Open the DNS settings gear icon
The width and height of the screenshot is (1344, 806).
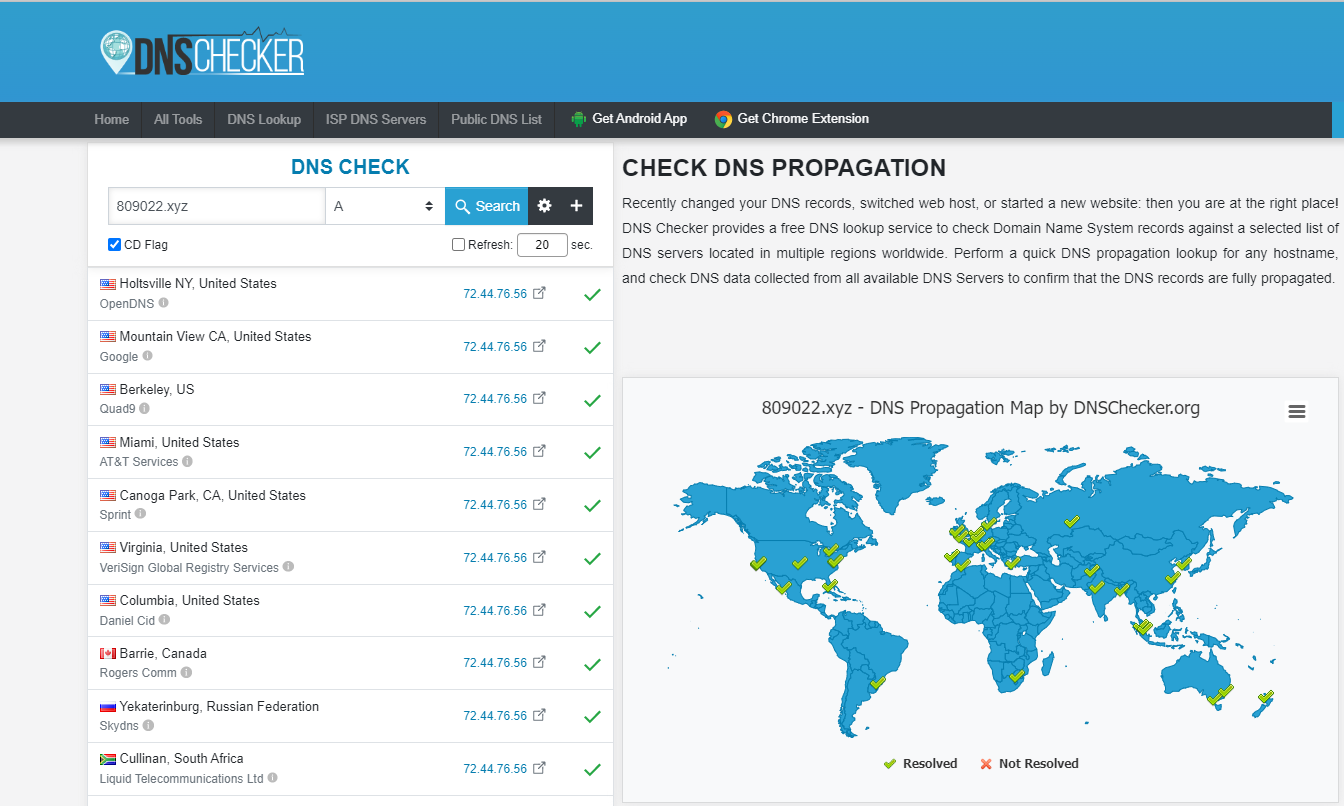tap(544, 205)
